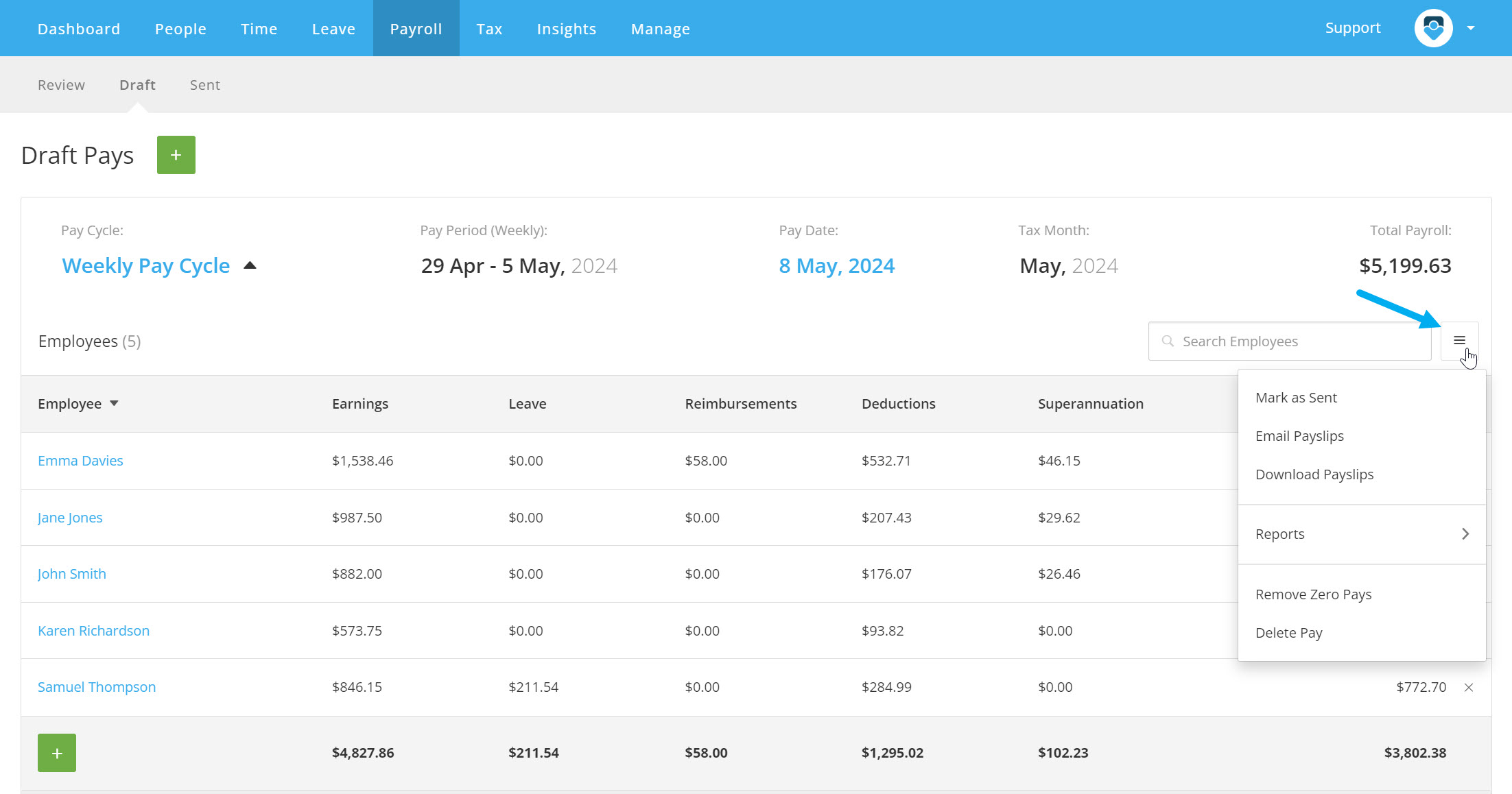Click the total deductions $1,295.02
Screen dimensions: 1512x794
tap(893, 753)
